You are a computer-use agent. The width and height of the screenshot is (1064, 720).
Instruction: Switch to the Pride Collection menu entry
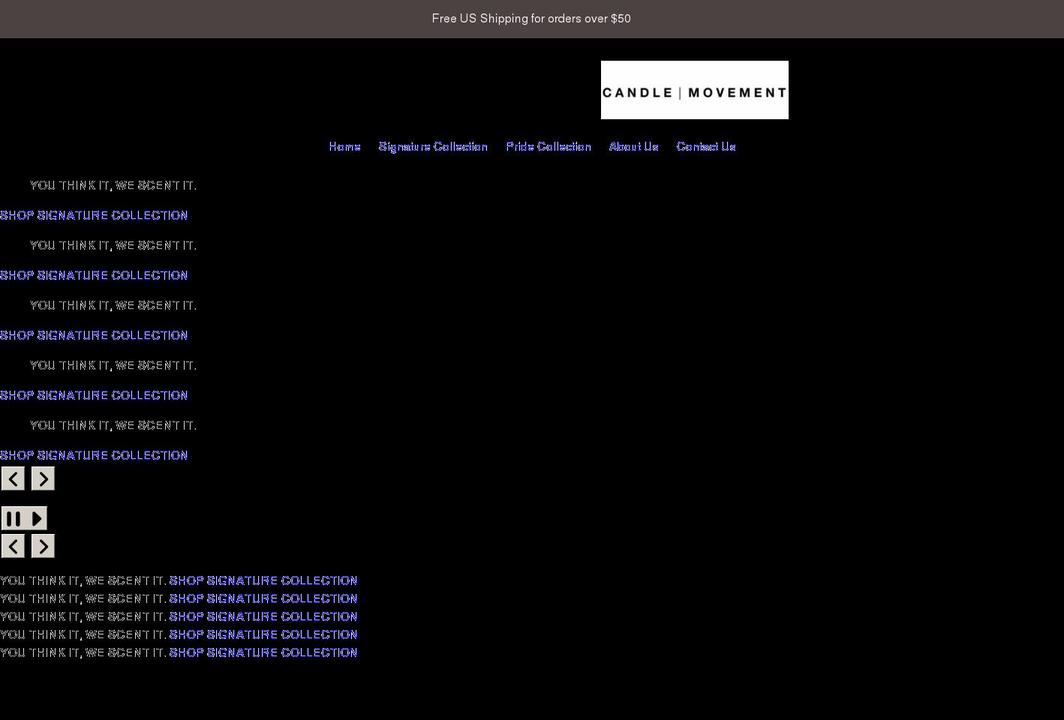[548, 146]
